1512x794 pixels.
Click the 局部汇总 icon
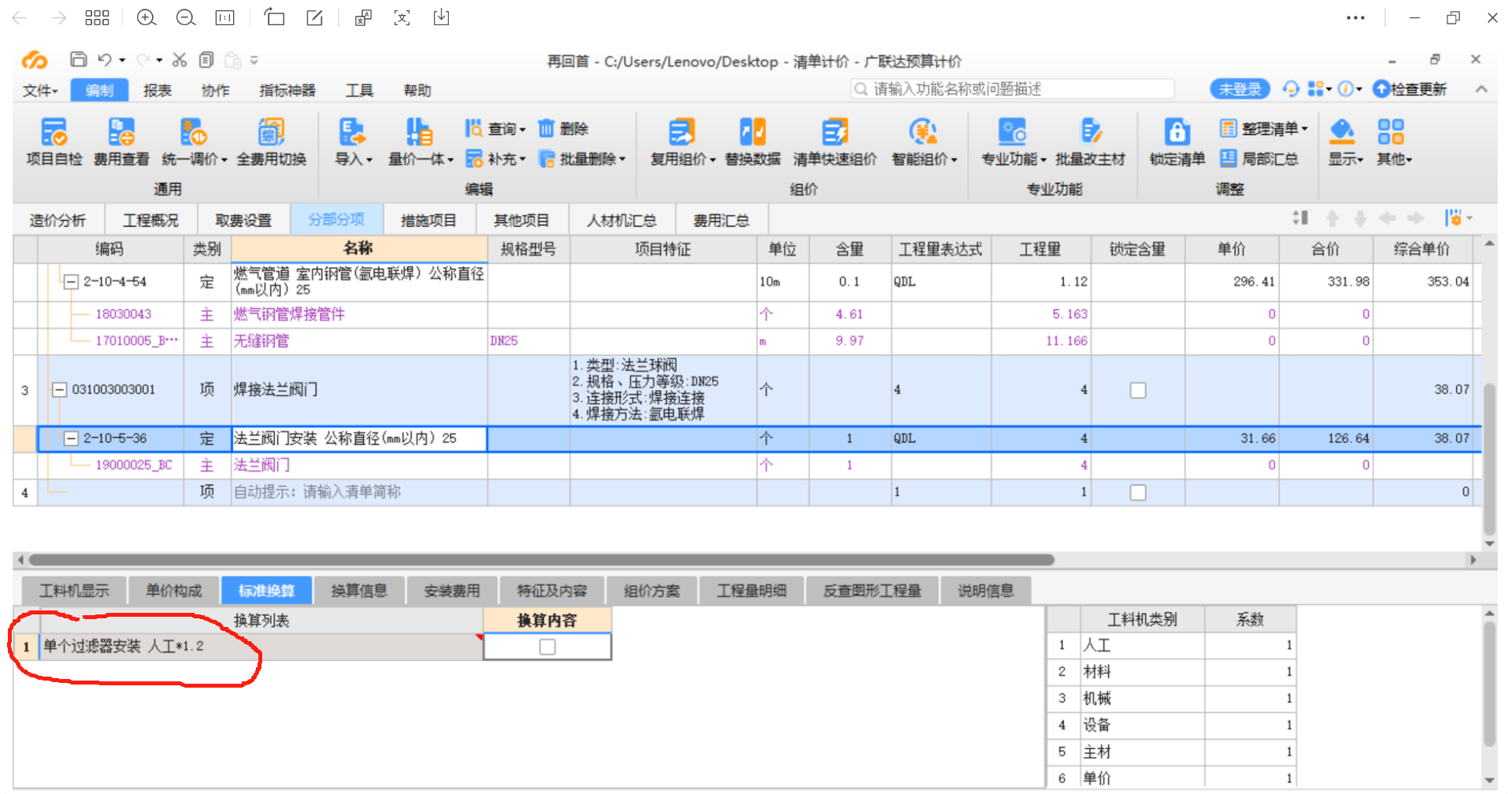1228,159
